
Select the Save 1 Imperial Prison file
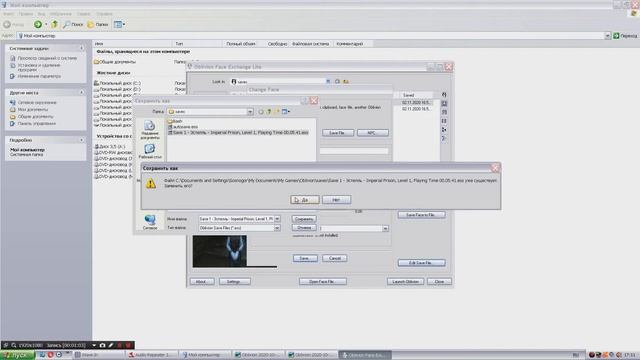(238, 133)
